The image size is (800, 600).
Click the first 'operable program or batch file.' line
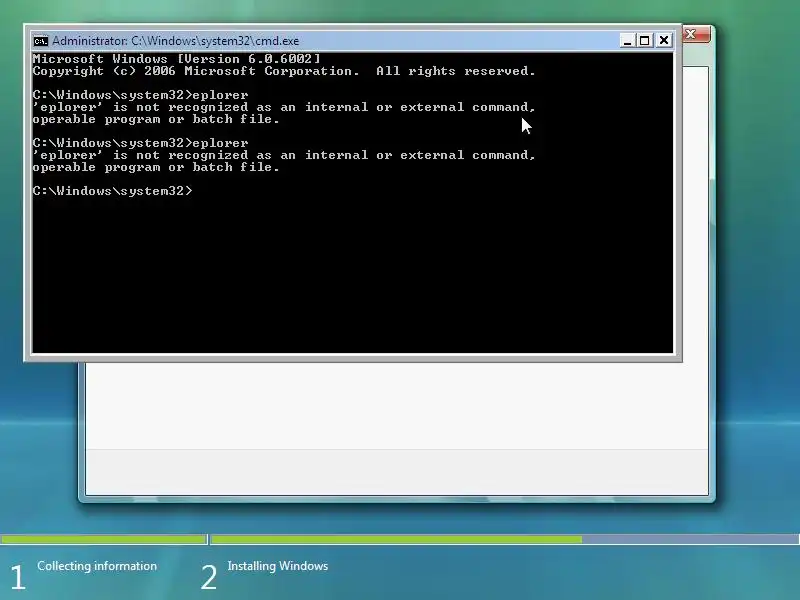pyautogui.click(x=156, y=119)
